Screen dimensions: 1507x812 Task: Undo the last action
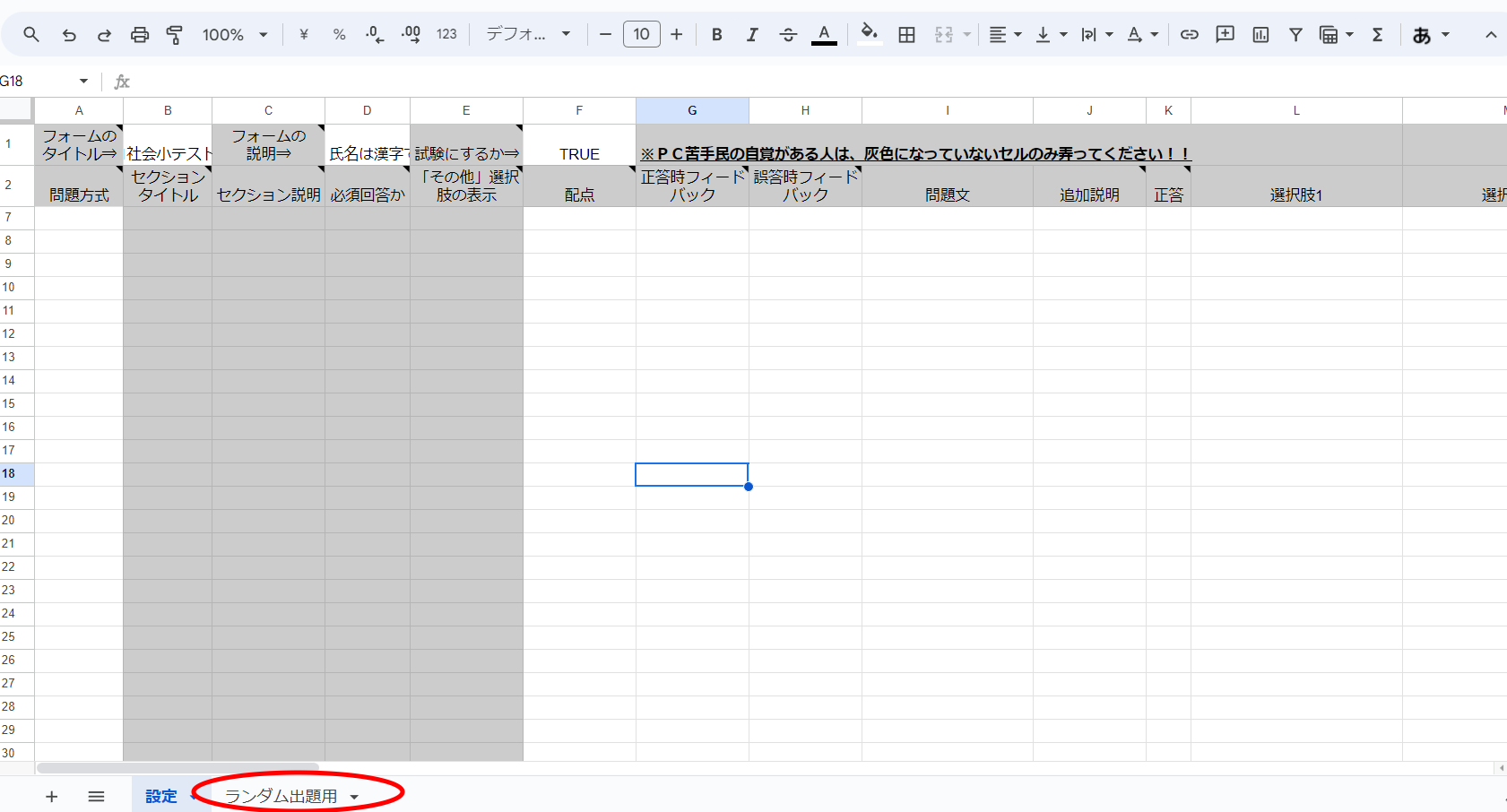click(x=69, y=34)
